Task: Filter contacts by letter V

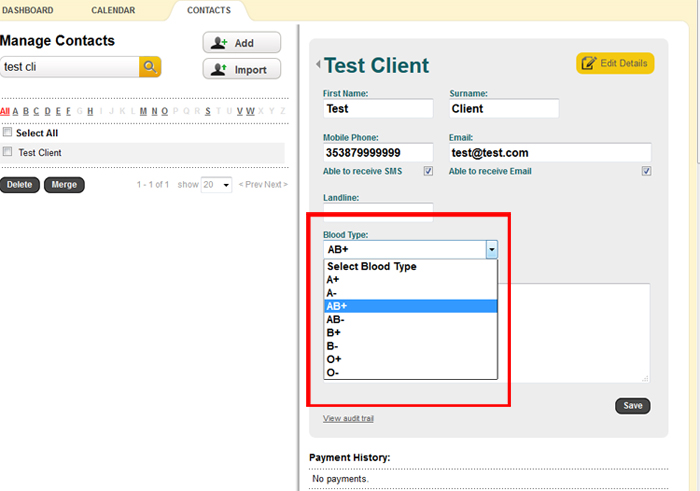Action: click(240, 111)
